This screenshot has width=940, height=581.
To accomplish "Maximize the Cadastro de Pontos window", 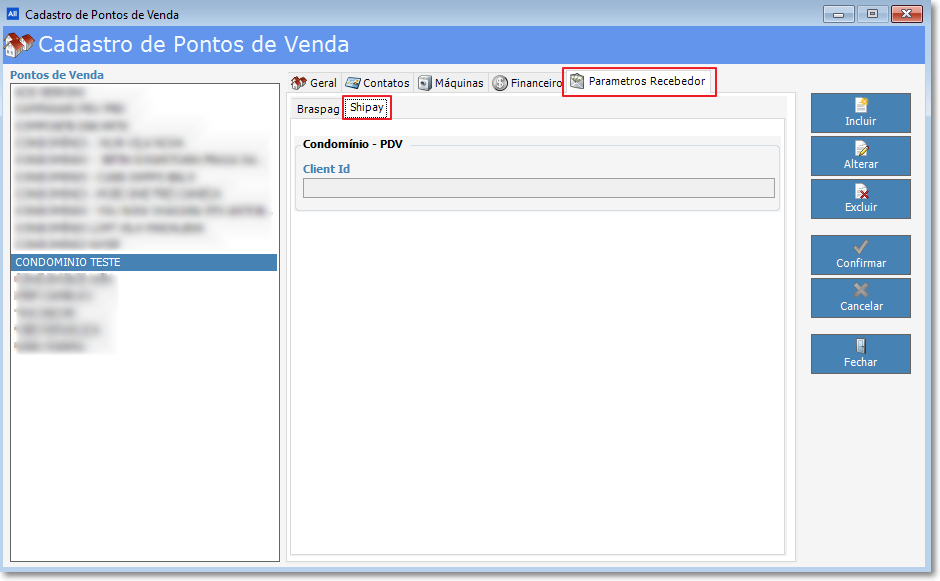I will point(872,14).
